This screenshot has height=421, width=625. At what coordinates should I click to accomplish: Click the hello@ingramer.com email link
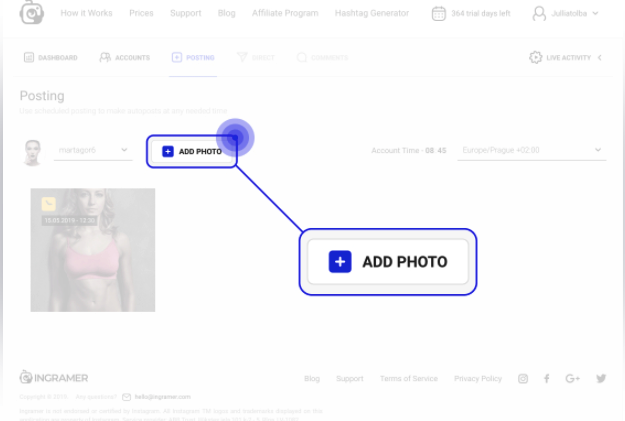[163, 397]
